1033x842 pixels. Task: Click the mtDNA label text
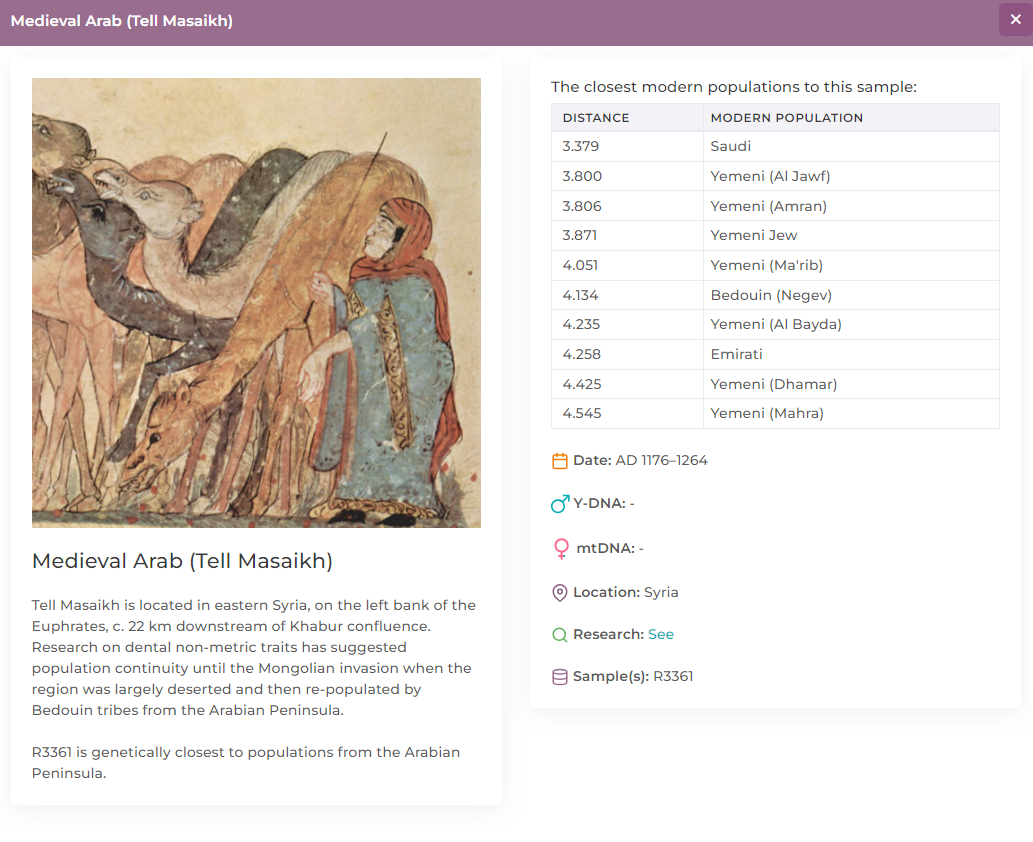tap(605, 547)
